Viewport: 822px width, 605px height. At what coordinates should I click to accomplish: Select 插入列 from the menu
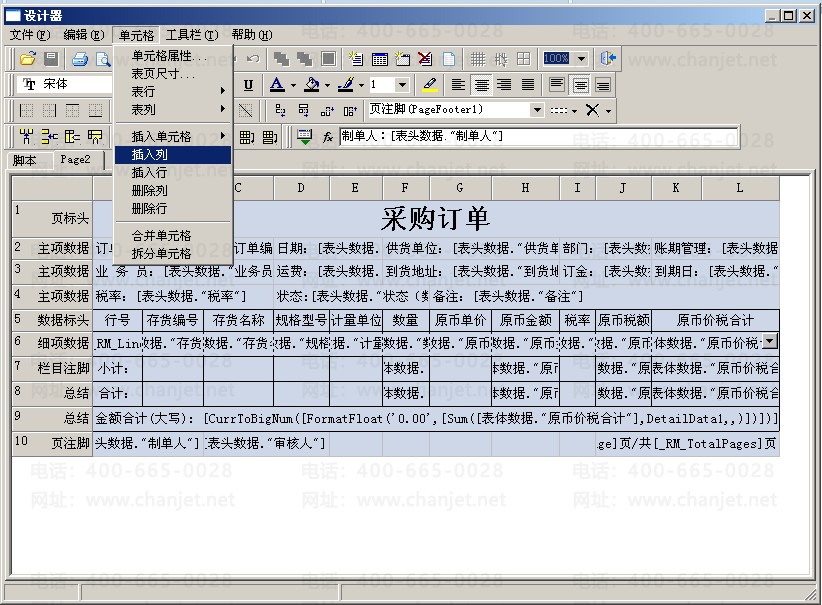(x=150, y=155)
